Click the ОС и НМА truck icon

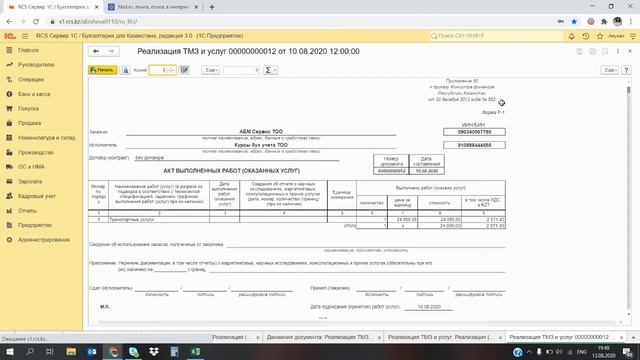[x=9, y=167]
